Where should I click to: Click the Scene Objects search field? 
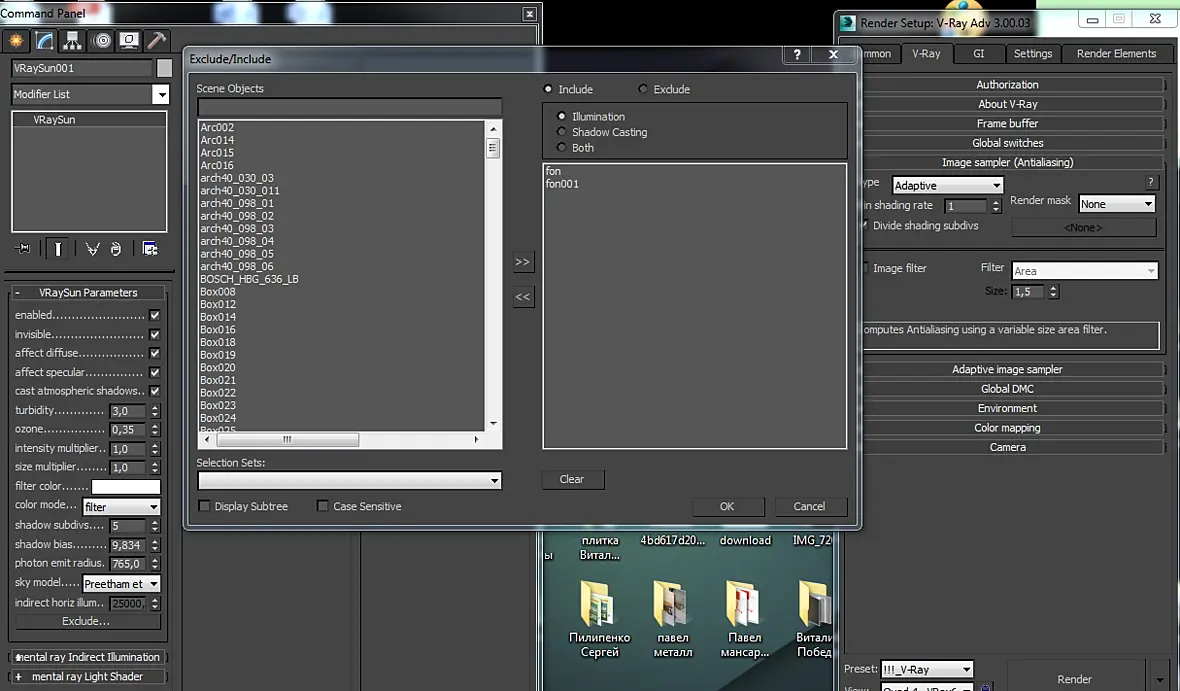pyautogui.click(x=349, y=107)
